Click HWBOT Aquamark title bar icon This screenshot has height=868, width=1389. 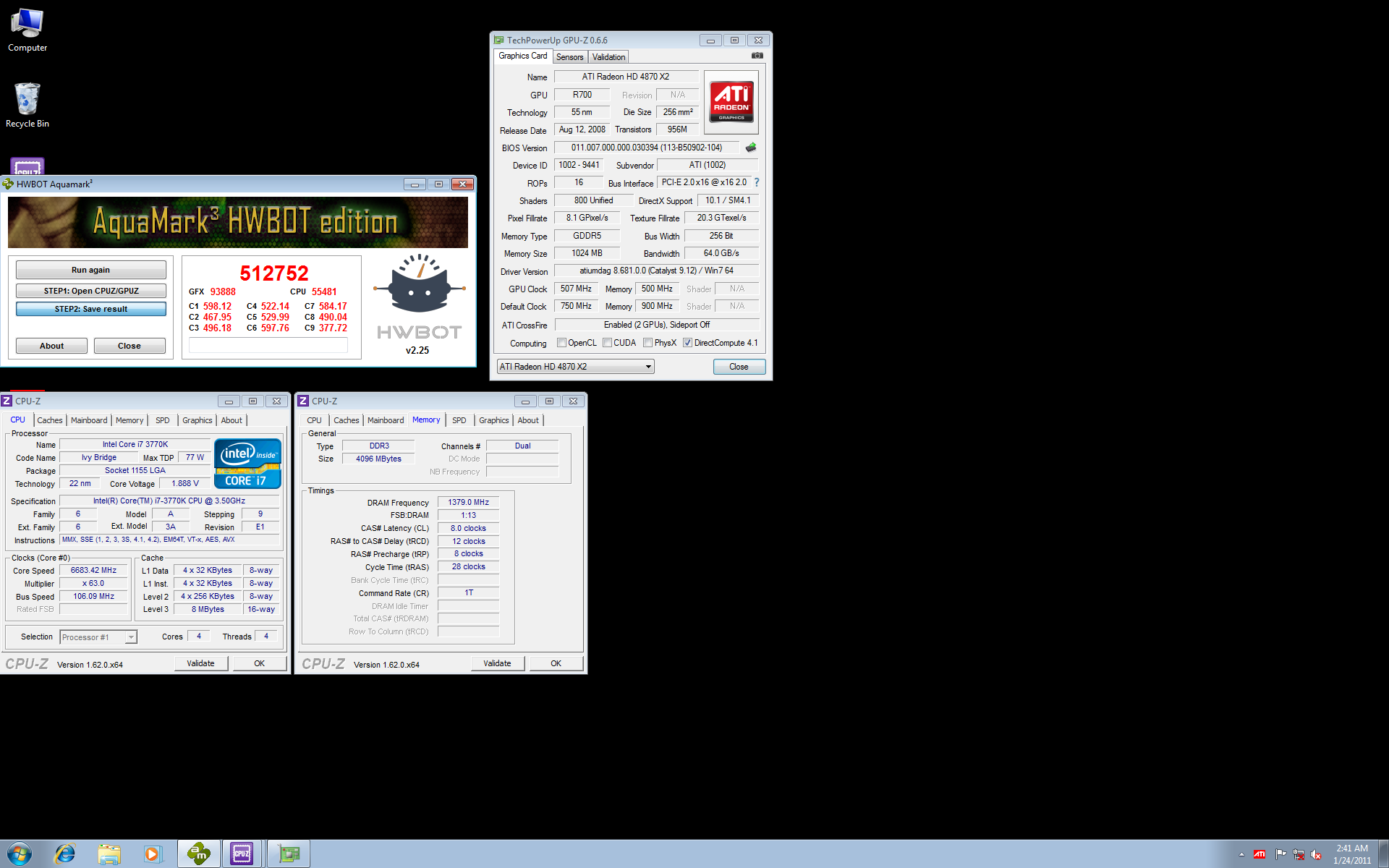point(8,184)
